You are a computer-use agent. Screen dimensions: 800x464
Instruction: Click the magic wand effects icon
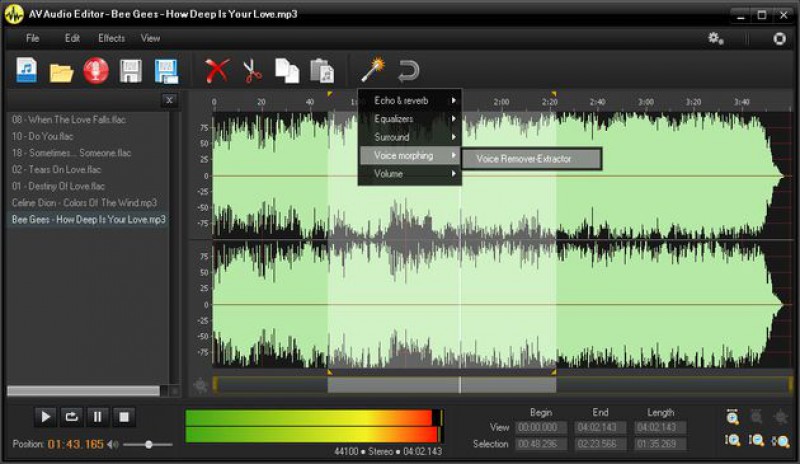click(372, 70)
